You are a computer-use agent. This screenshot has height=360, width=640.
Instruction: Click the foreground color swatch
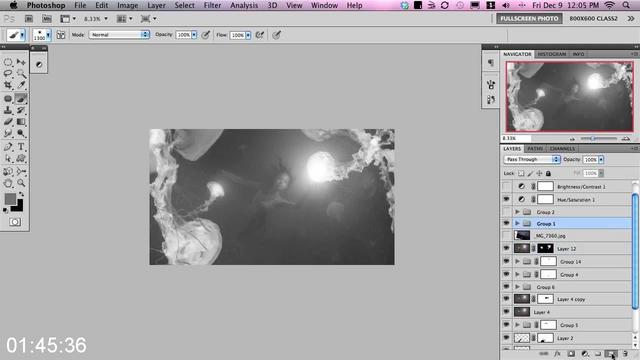click(10, 199)
